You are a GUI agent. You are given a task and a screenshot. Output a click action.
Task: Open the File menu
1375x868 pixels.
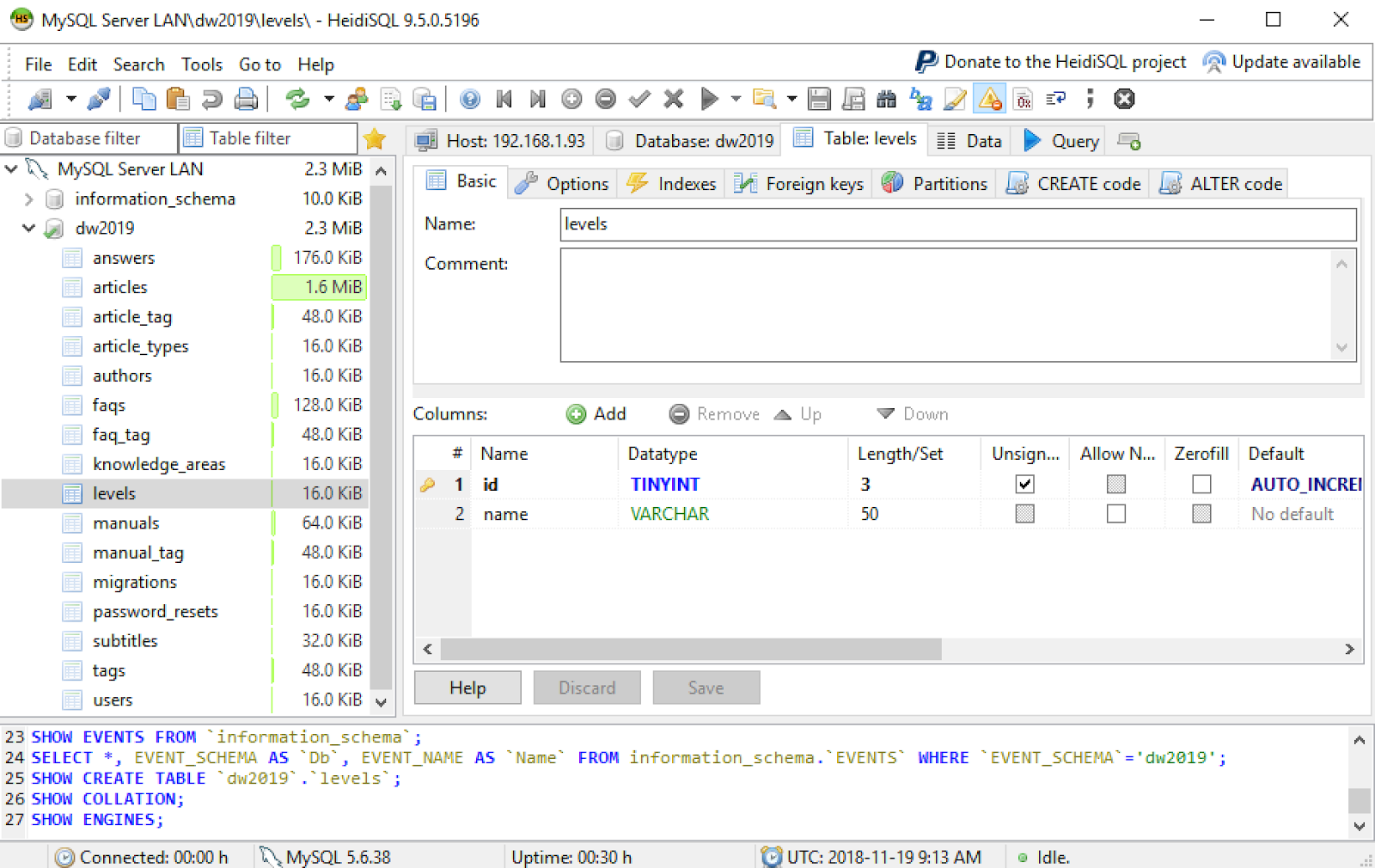[38, 64]
